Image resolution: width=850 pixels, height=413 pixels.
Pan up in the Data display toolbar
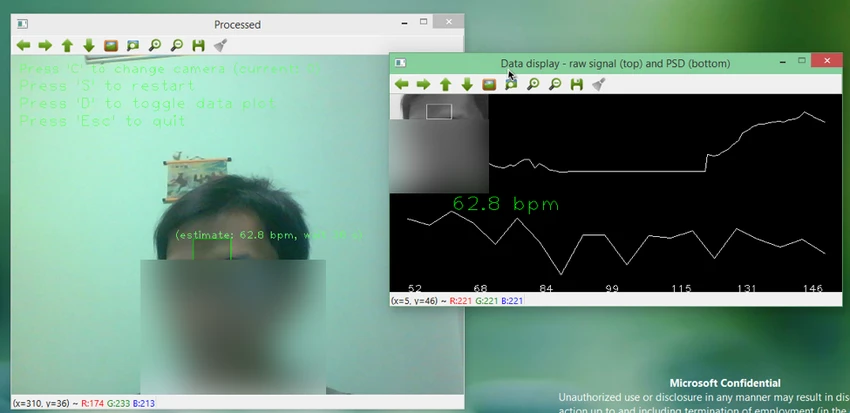click(446, 84)
